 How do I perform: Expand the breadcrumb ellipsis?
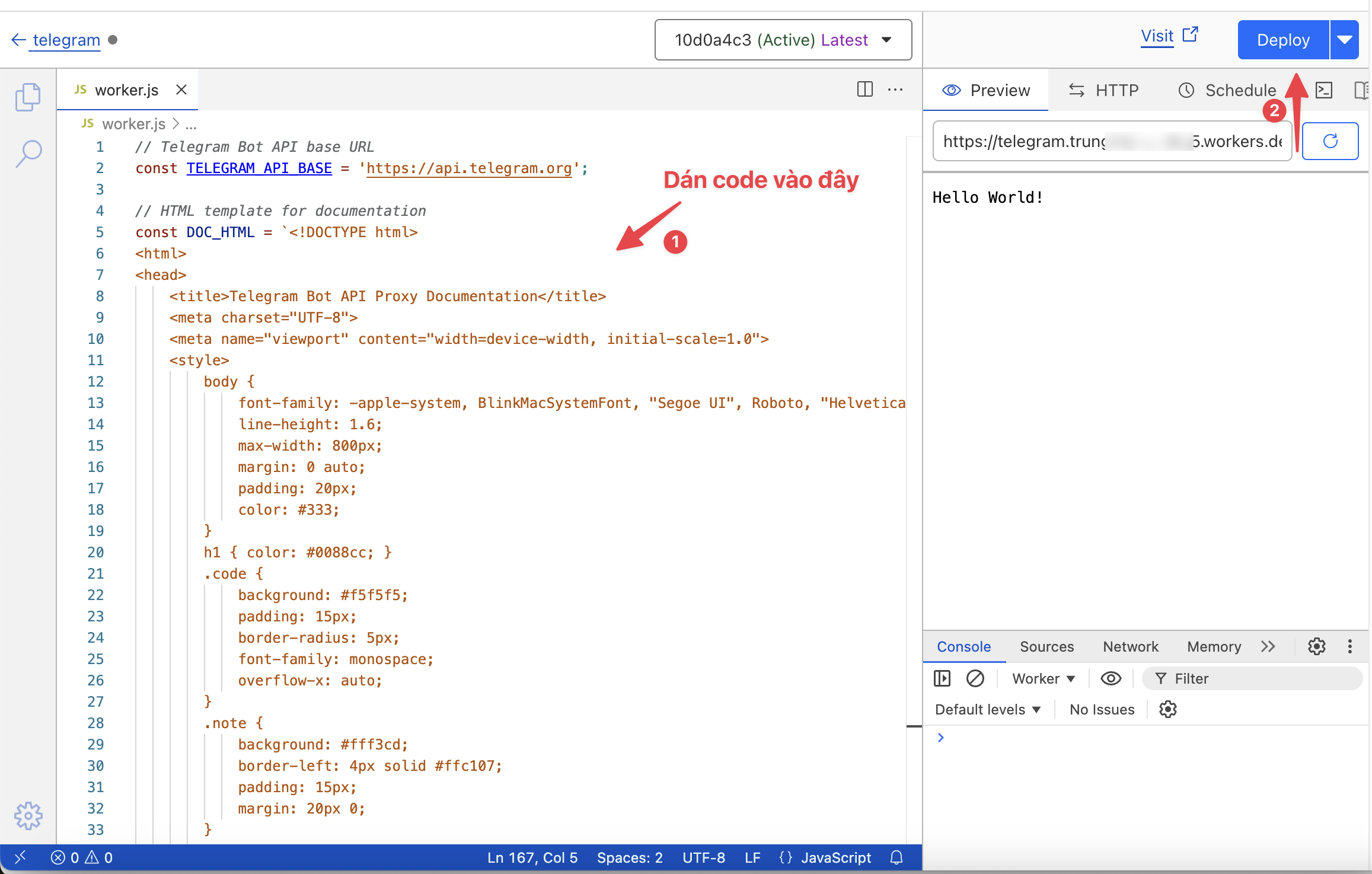point(191,125)
